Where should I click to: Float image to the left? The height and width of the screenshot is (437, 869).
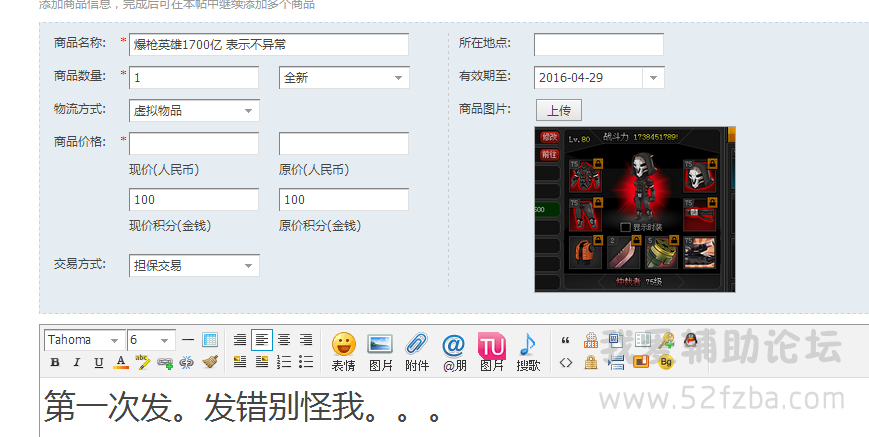[x=240, y=362]
